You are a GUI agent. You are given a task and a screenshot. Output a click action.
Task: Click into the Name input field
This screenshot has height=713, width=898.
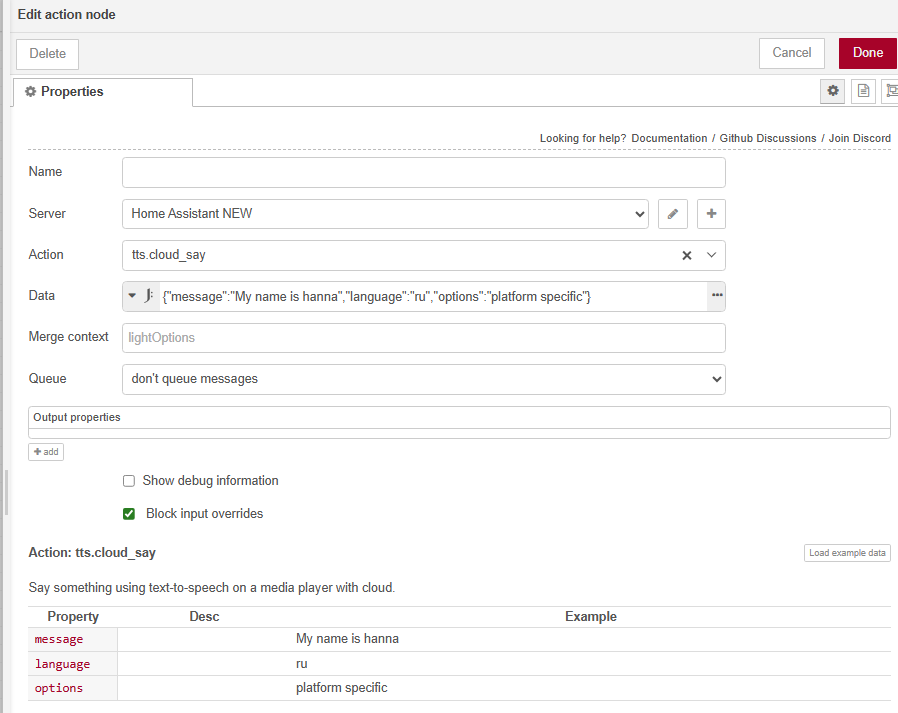(x=423, y=172)
